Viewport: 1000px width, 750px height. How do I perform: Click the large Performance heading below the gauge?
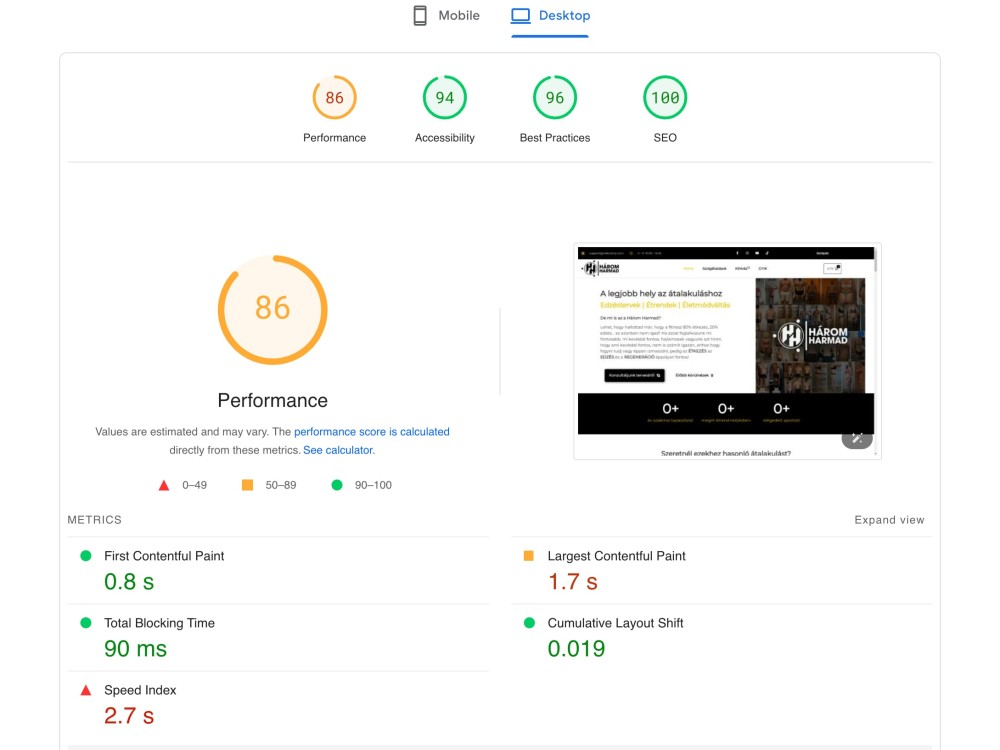click(x=272, y=401)
